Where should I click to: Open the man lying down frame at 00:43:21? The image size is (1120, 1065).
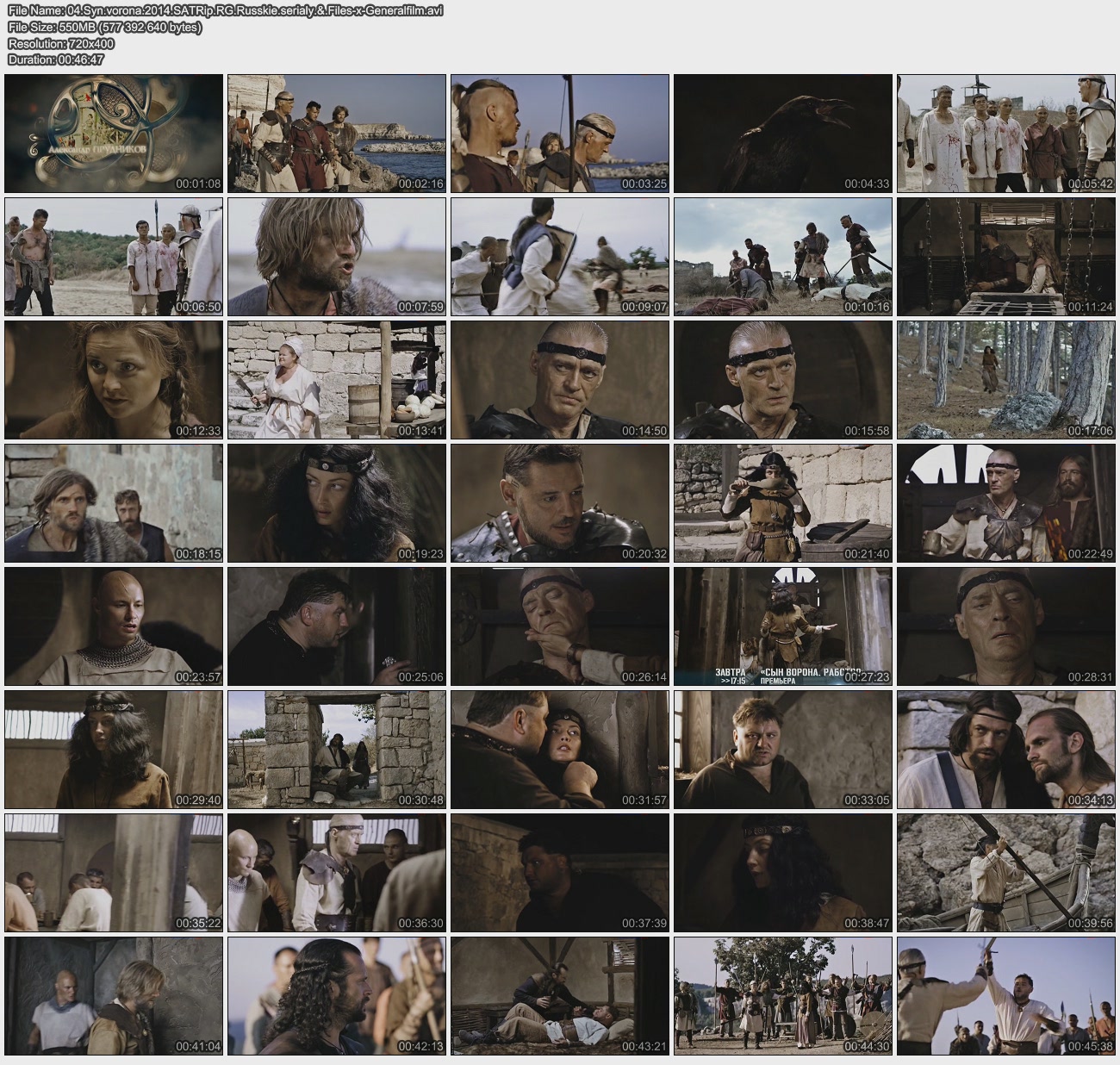559,996
